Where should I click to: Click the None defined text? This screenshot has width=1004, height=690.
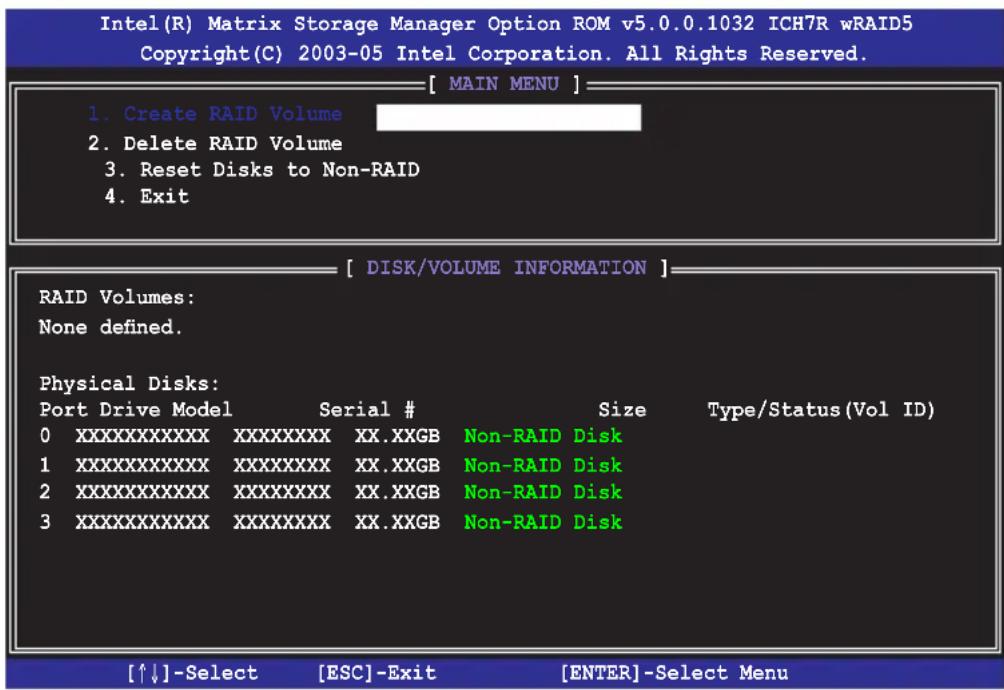point(110,327)
